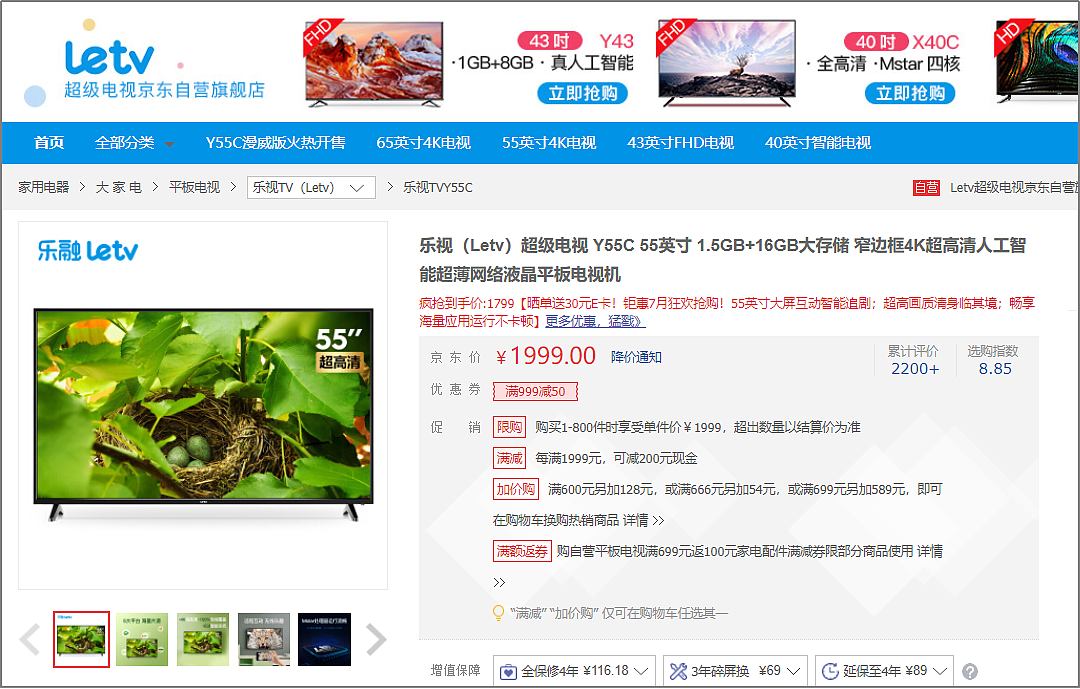Click 平板电视 breadcrumb
1080x689 pixels.
pos(194,187)
